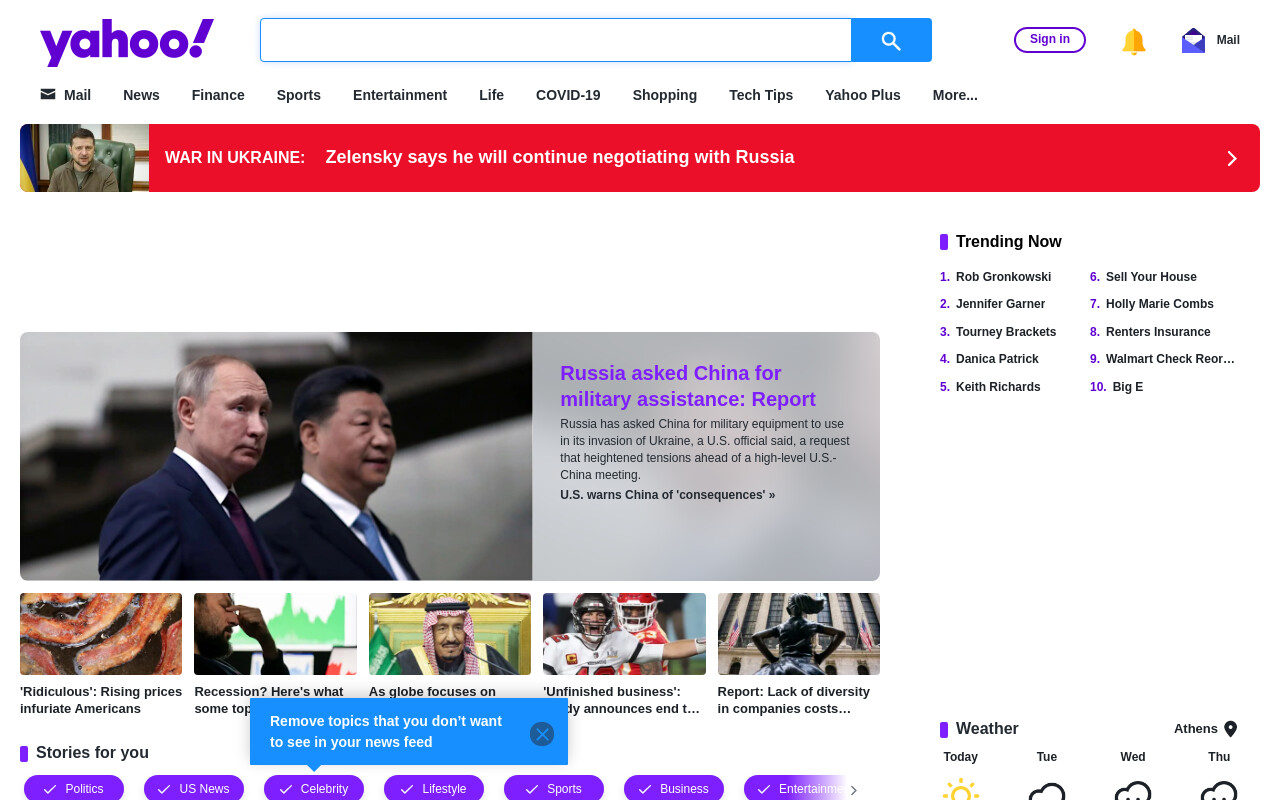Click the small envelope icon in the nav bar
The height and width of the screenshot is (800, 1280).
click(48, 94)
